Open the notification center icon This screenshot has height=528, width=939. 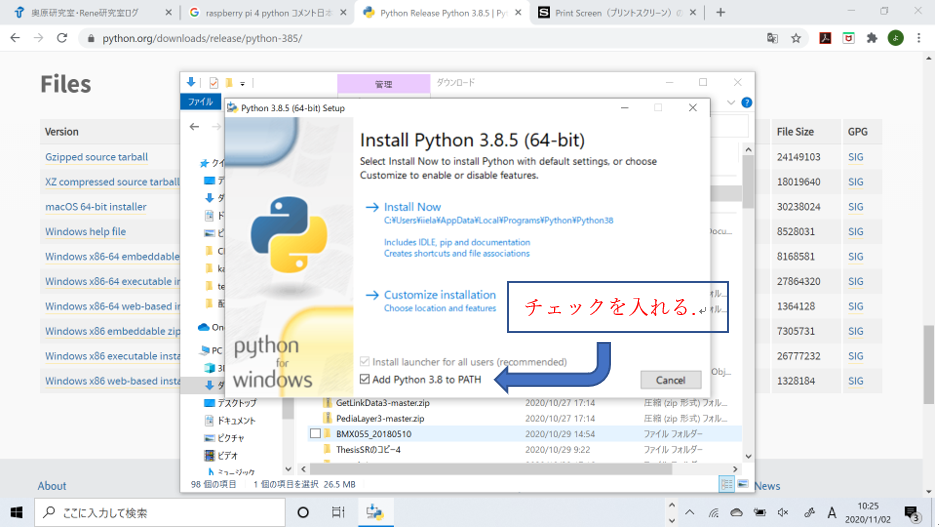(x=911, y=513)
